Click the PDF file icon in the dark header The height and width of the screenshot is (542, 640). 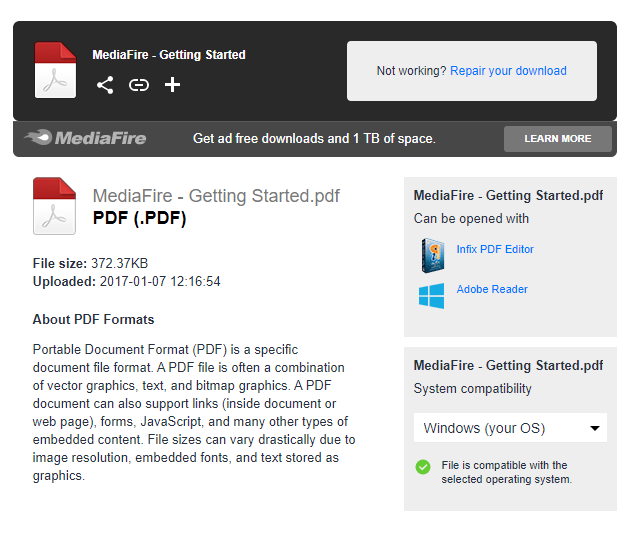pyautogui.click(x=55, y=70)
